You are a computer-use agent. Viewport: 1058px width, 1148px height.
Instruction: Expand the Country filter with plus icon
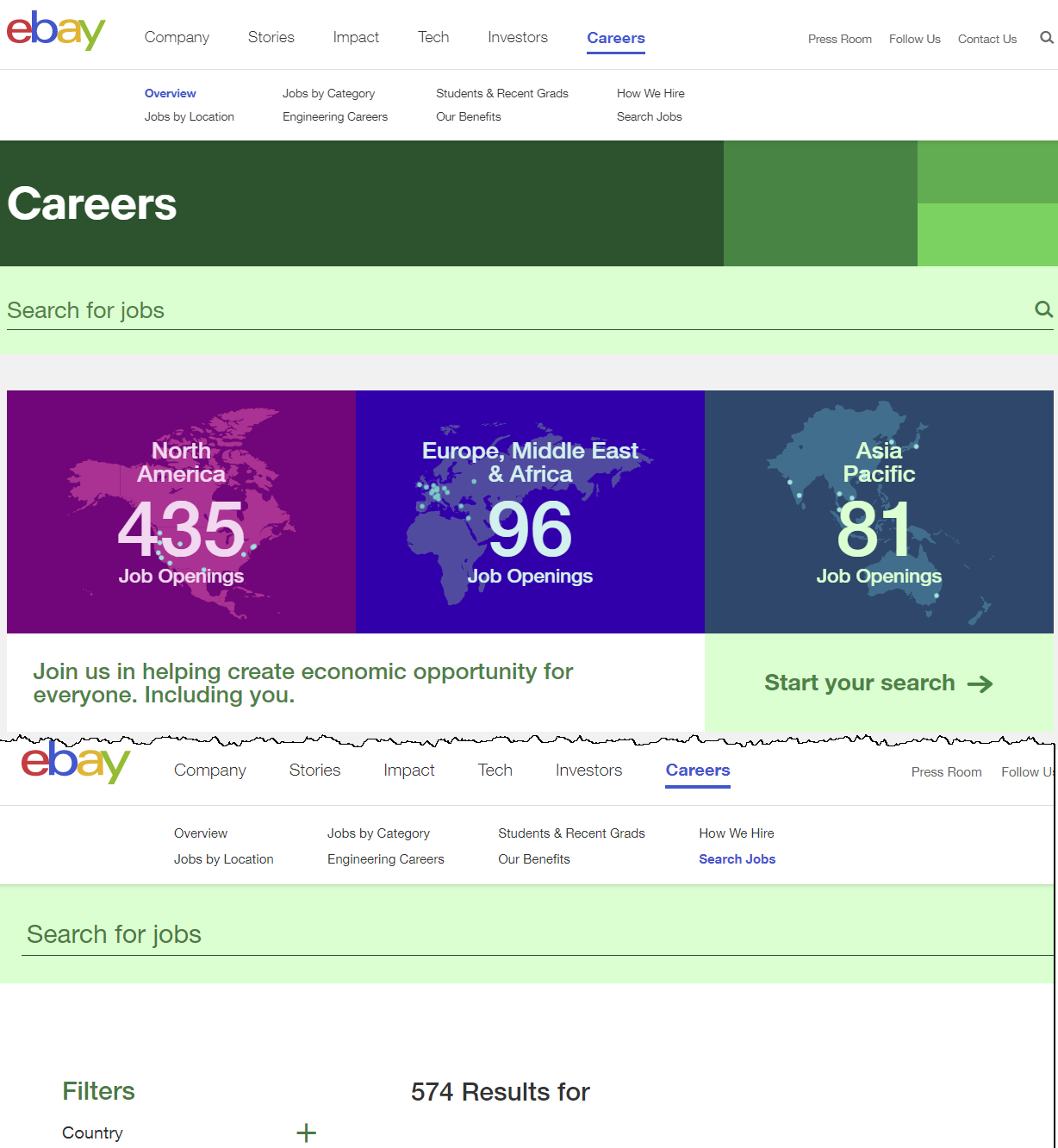pyautogui.click(x=306, y=1133)
